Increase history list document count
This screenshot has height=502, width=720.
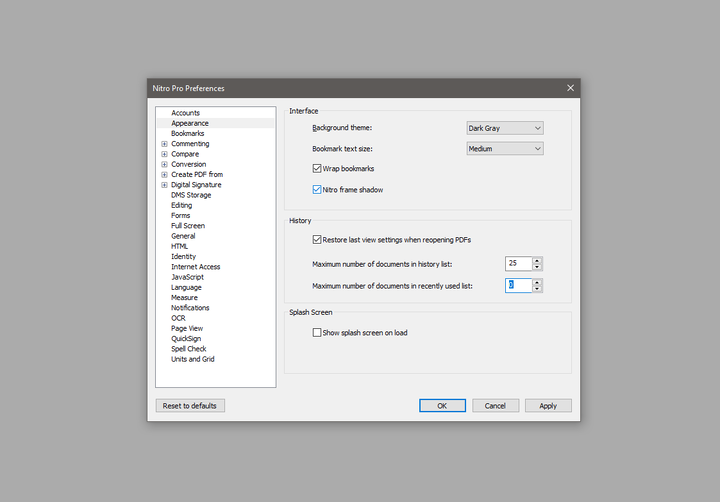pyautogui.click(x=537, y=260)
